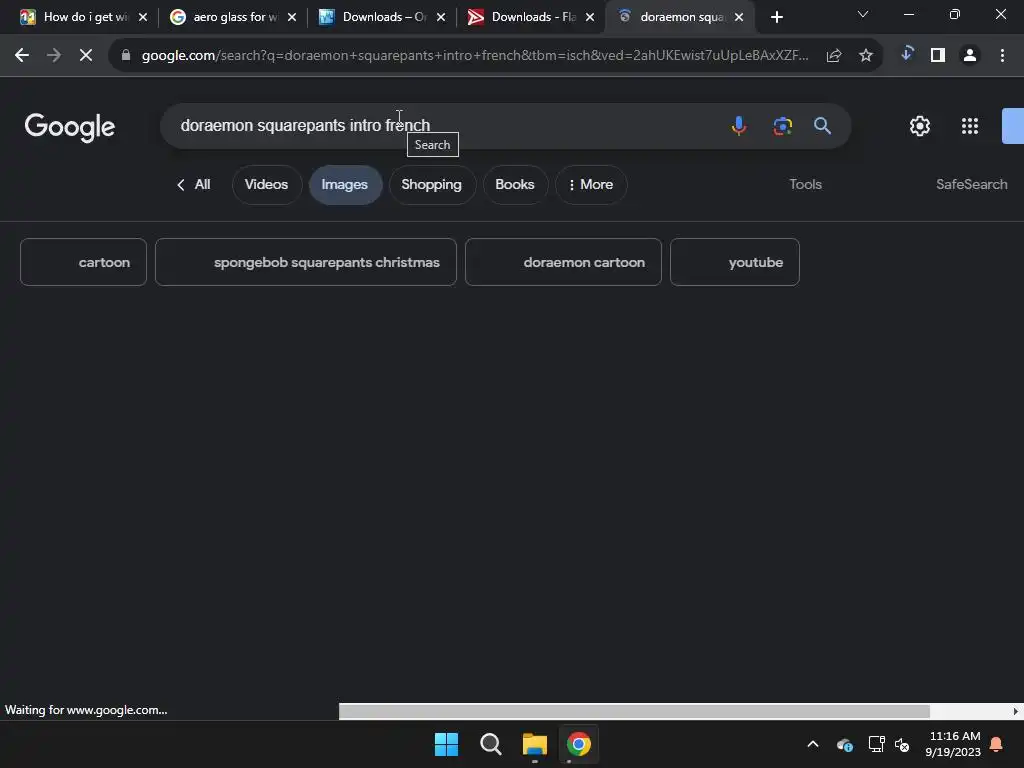Viewport: 1024px width, 768px height.
Task: Click the horizontal scrollbar thumb
Action: click(634, 711)
